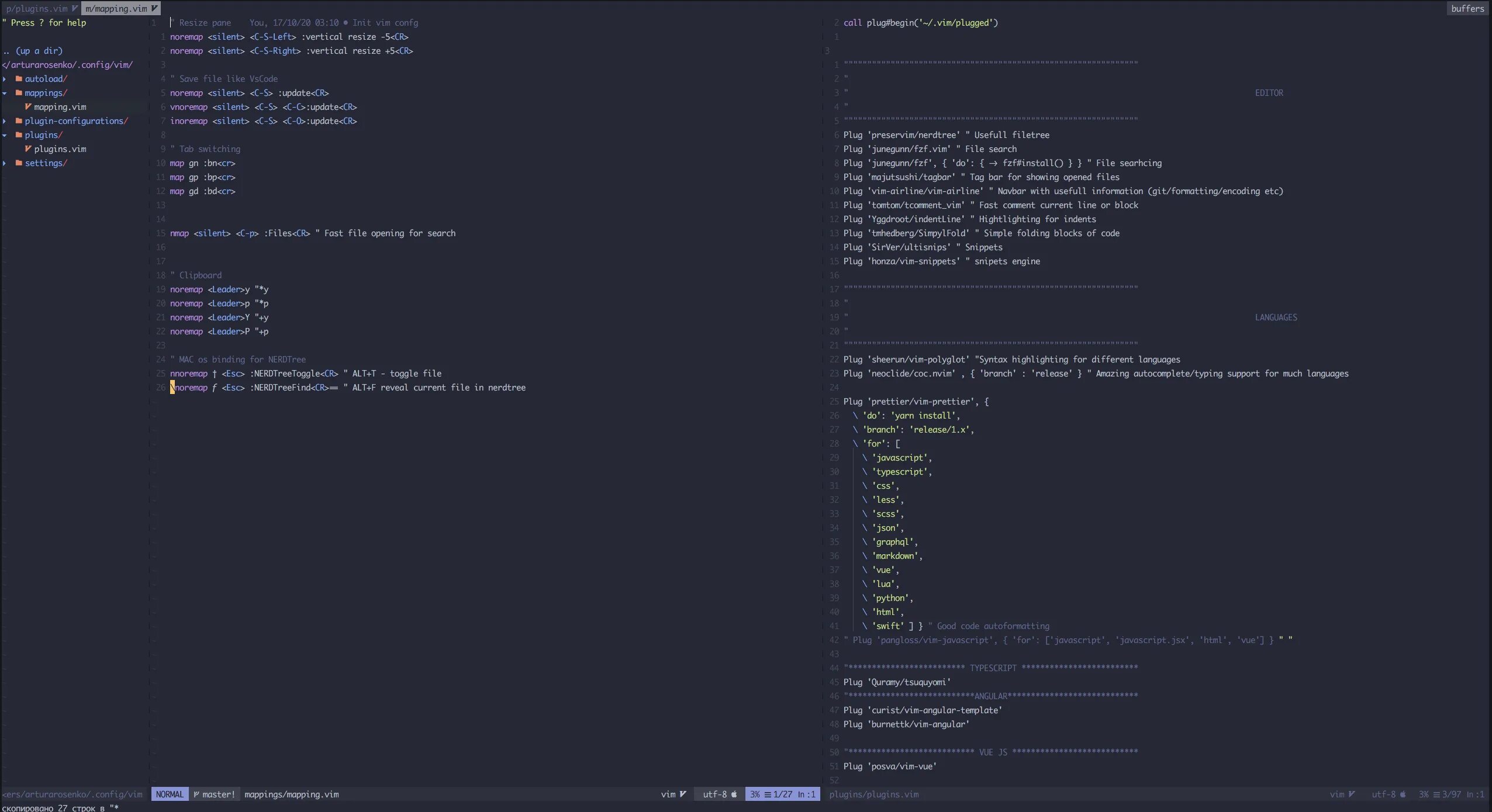Click the plugin-configurations folder icon

click(x=19, y=121)
